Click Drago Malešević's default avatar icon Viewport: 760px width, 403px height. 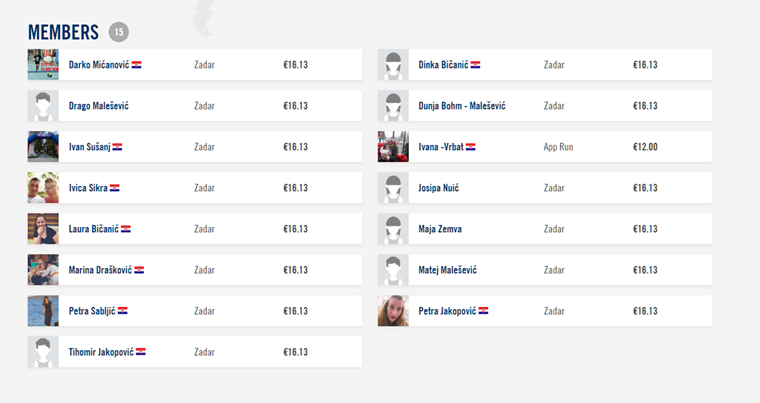point(43,106)
